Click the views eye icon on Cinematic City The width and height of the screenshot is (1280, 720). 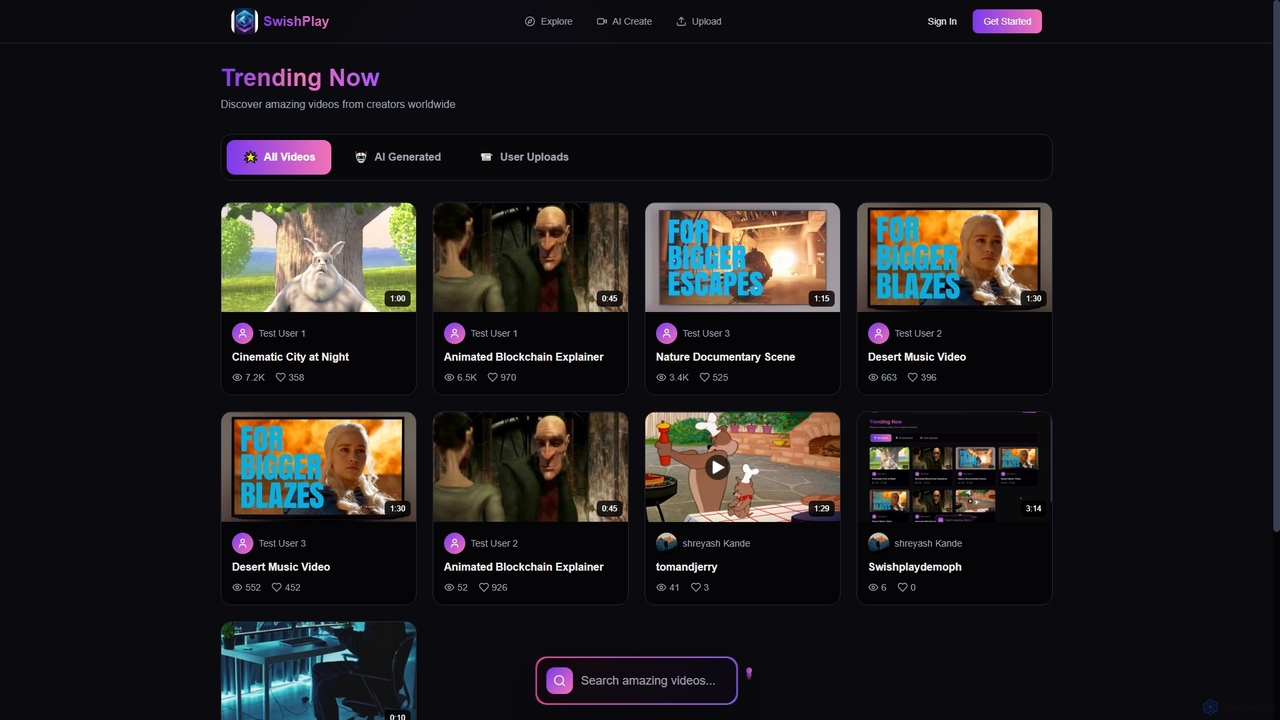(x=237, y=377)
